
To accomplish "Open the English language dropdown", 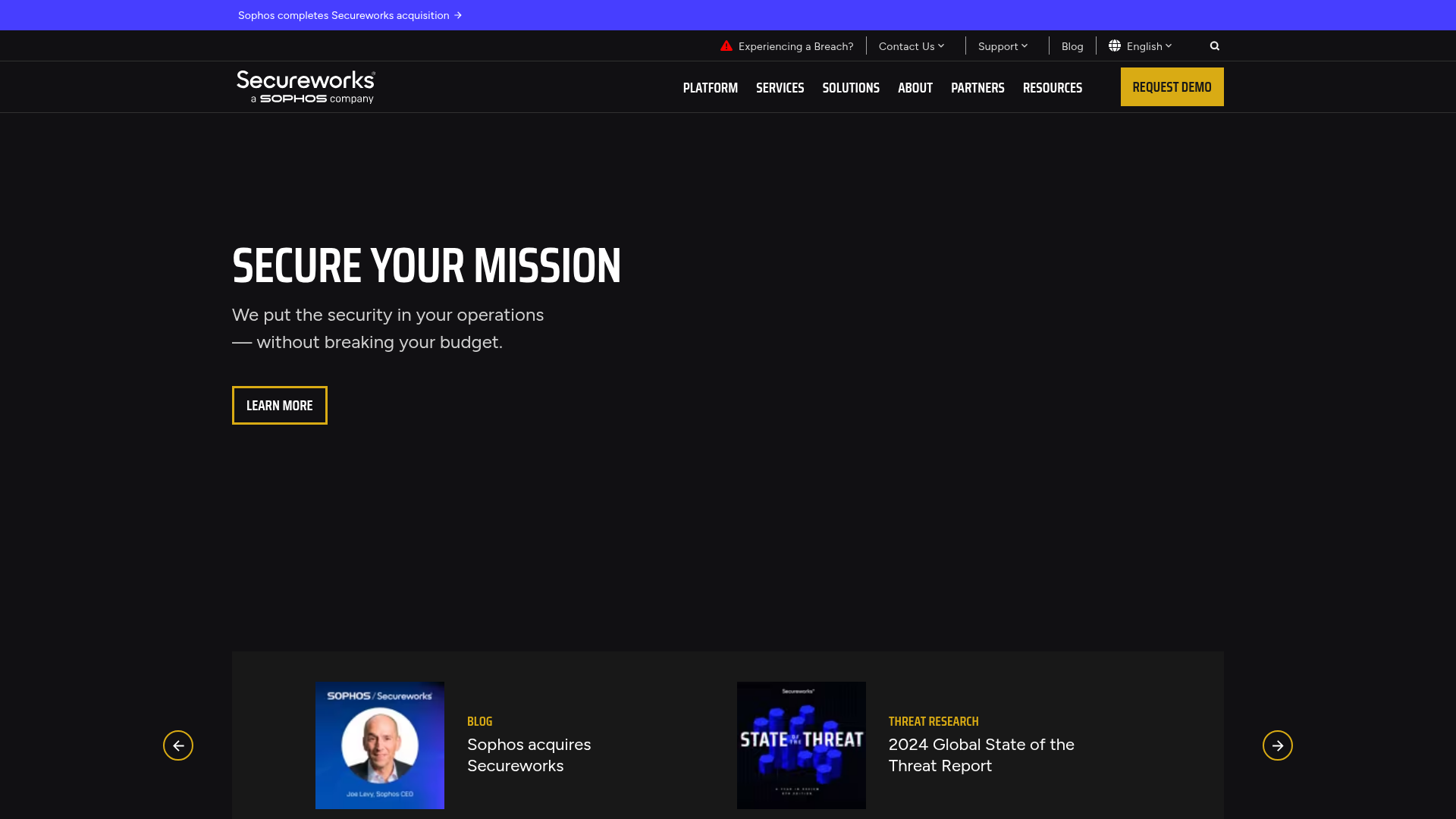I will [1144, 45].
